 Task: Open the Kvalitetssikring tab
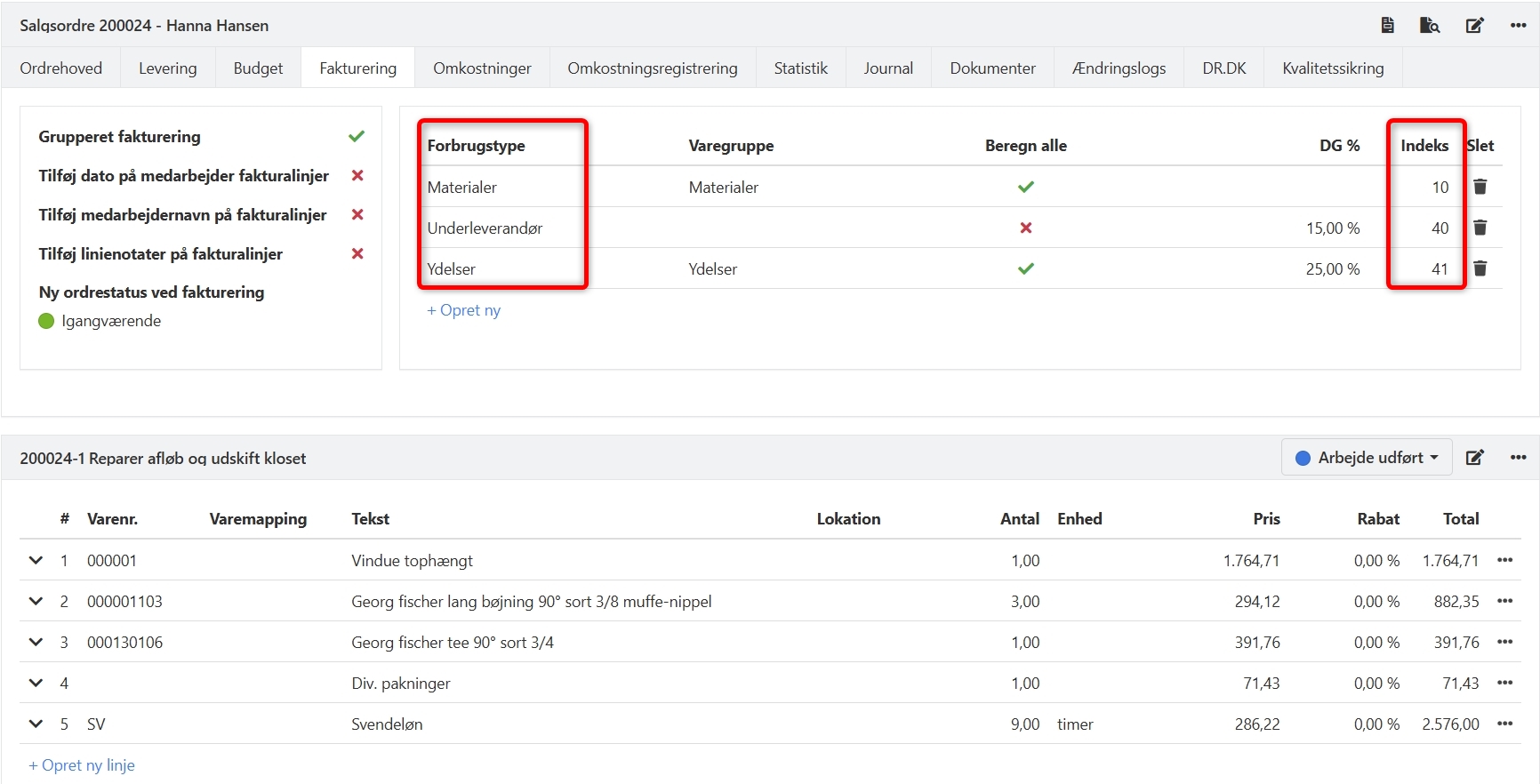point(1332,68)
